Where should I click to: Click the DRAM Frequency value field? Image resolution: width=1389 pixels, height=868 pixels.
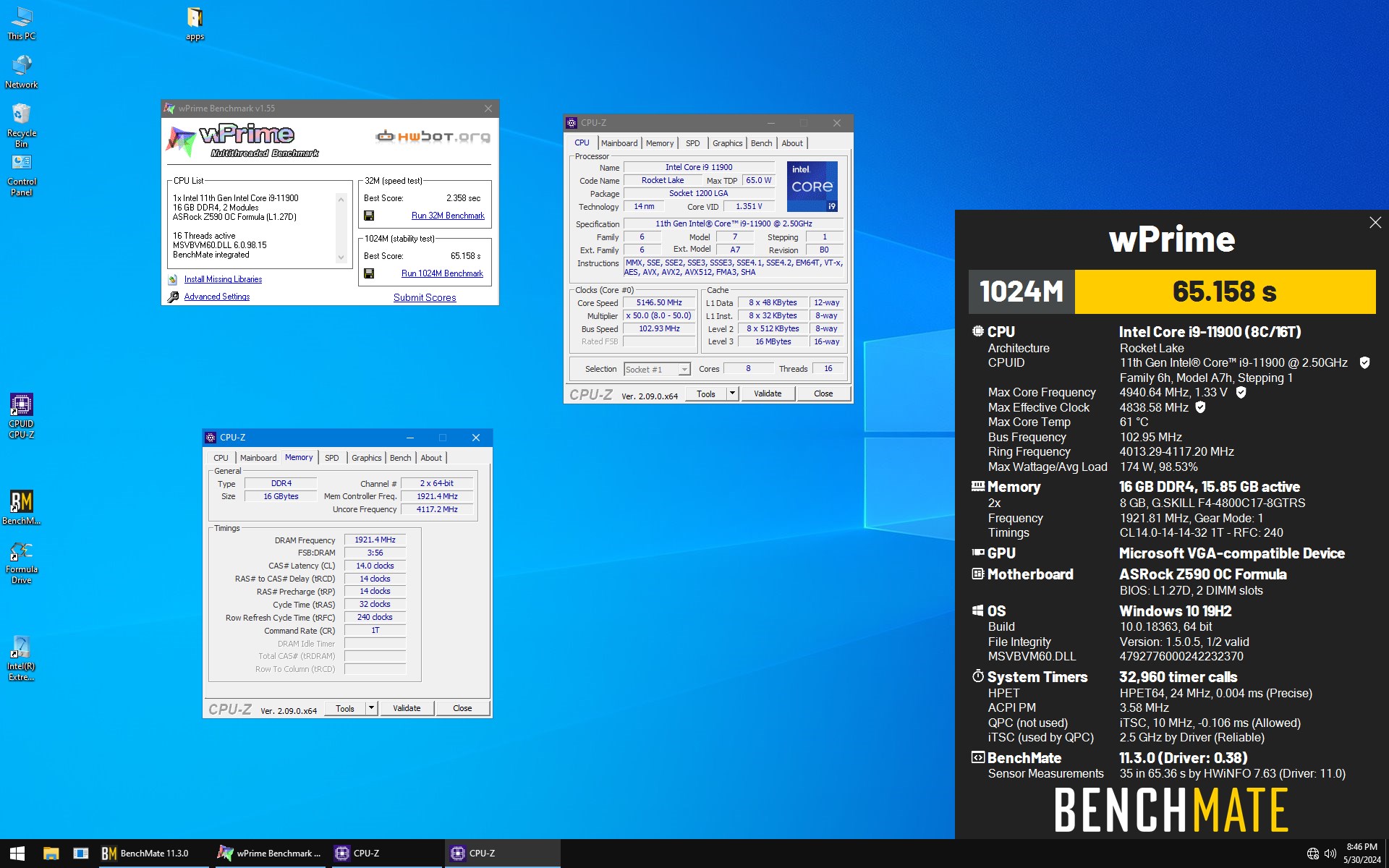click(375, 540)
